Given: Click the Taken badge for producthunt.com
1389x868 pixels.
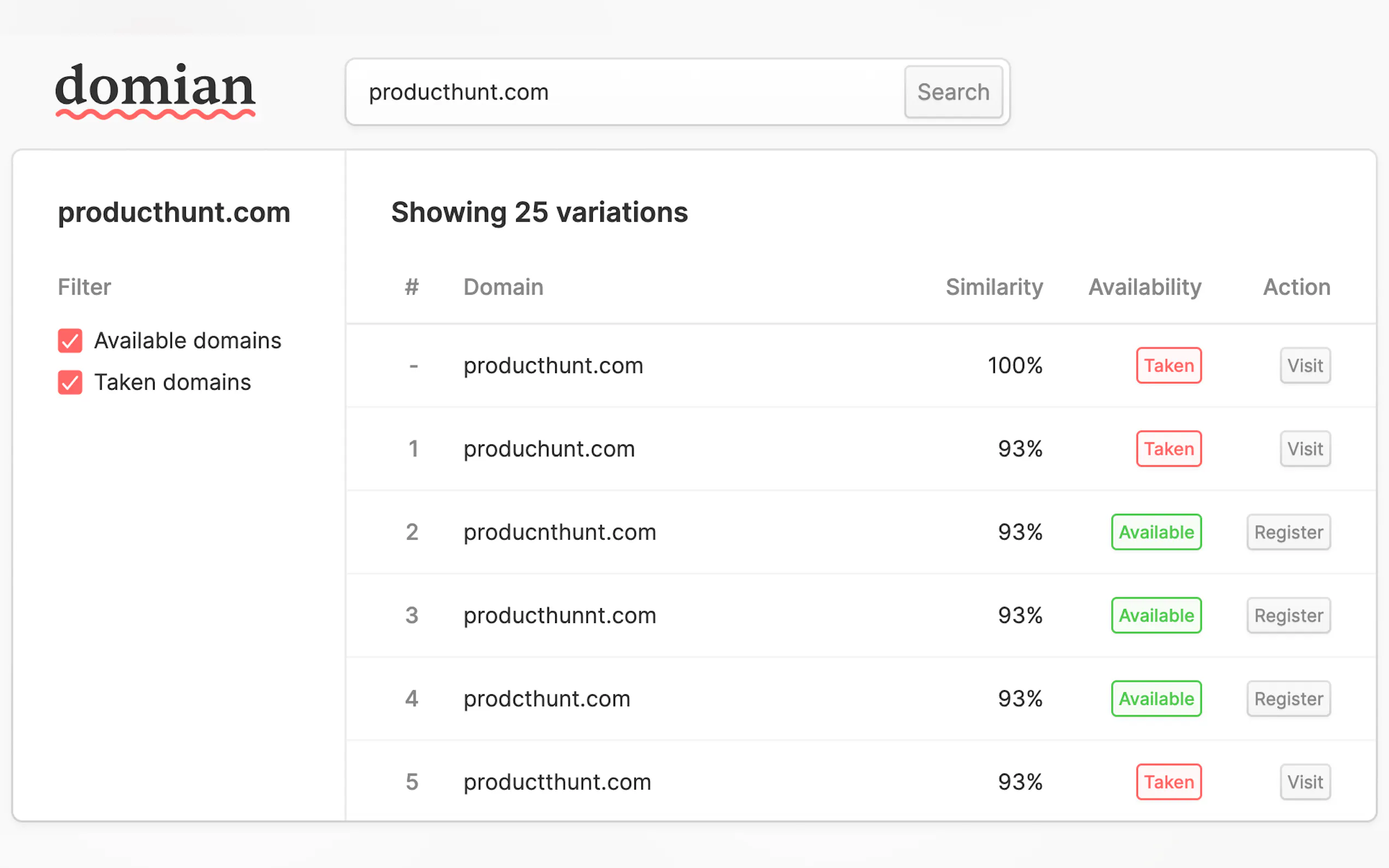Looking at the screenshot, I should click(1169, 365).
